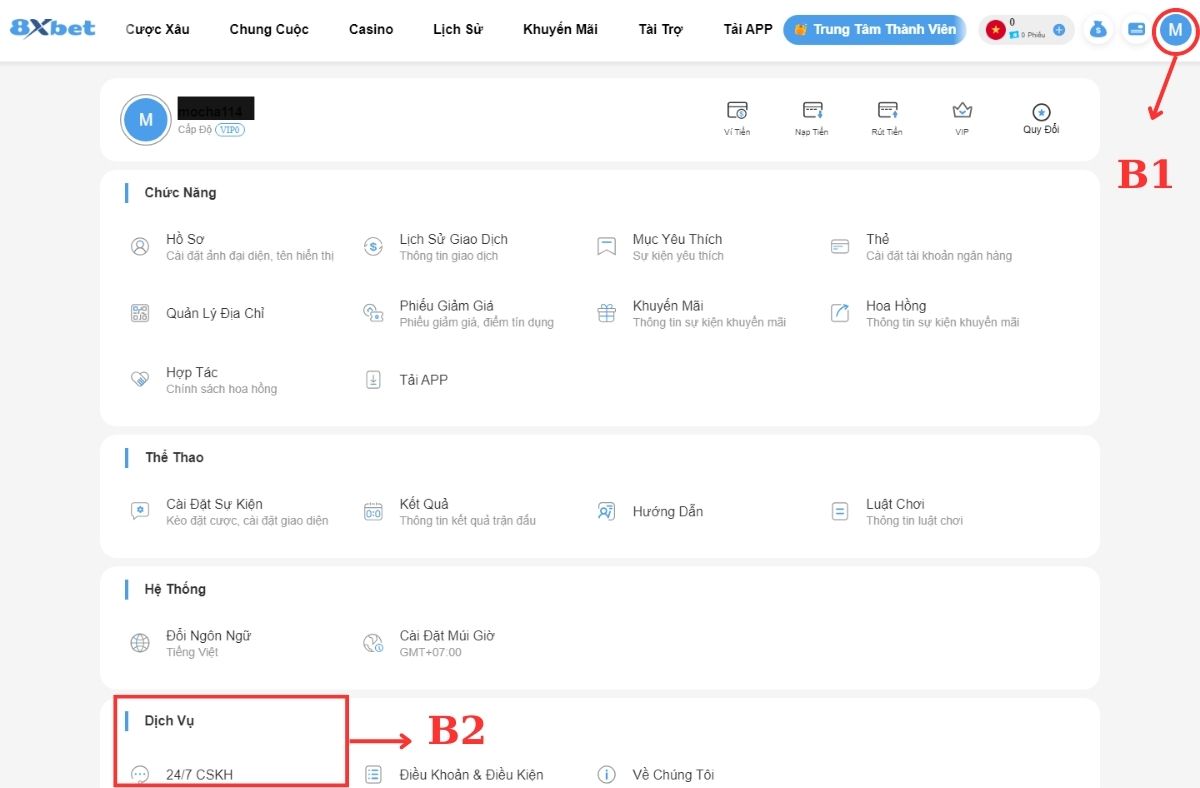
Task: Open the money bag deposit icon in header
Action: [x=1097, y=30]
